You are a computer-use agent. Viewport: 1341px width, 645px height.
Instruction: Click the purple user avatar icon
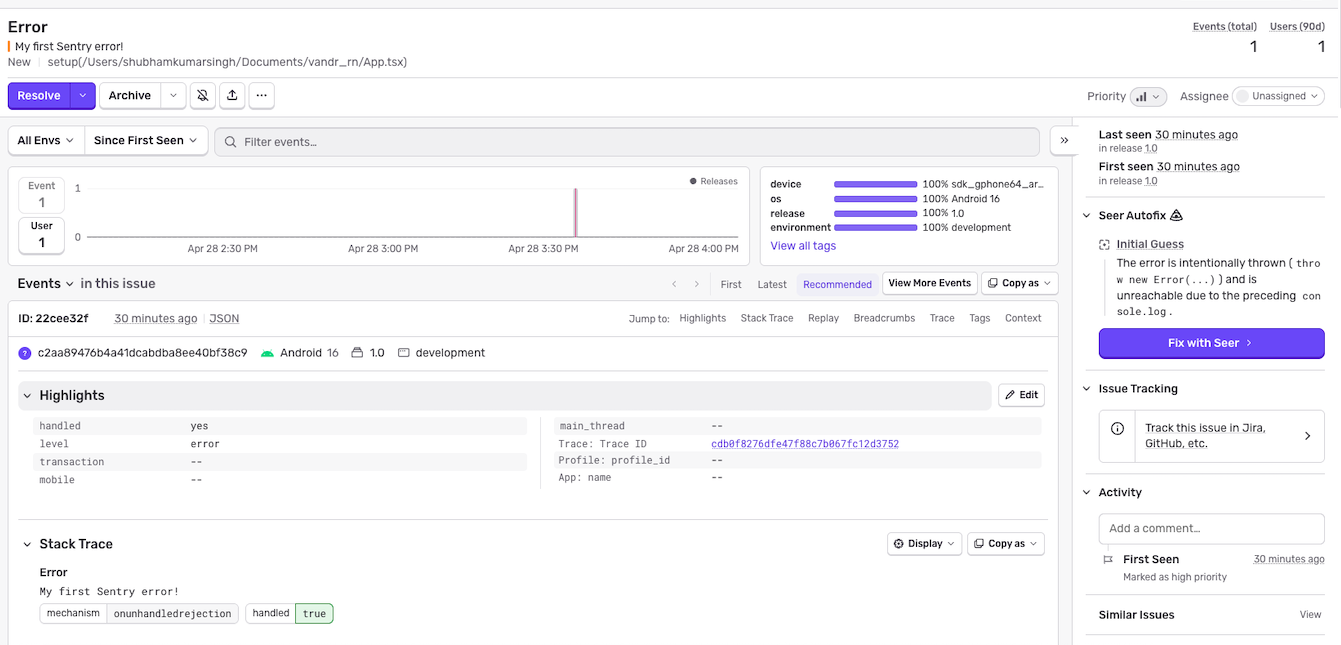click(25, 353)
